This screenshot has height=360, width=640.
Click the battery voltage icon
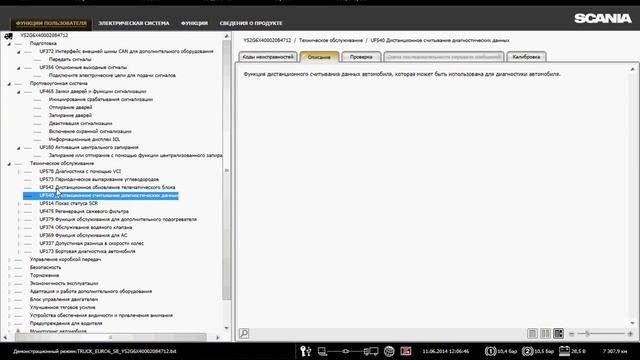point(564,351)
